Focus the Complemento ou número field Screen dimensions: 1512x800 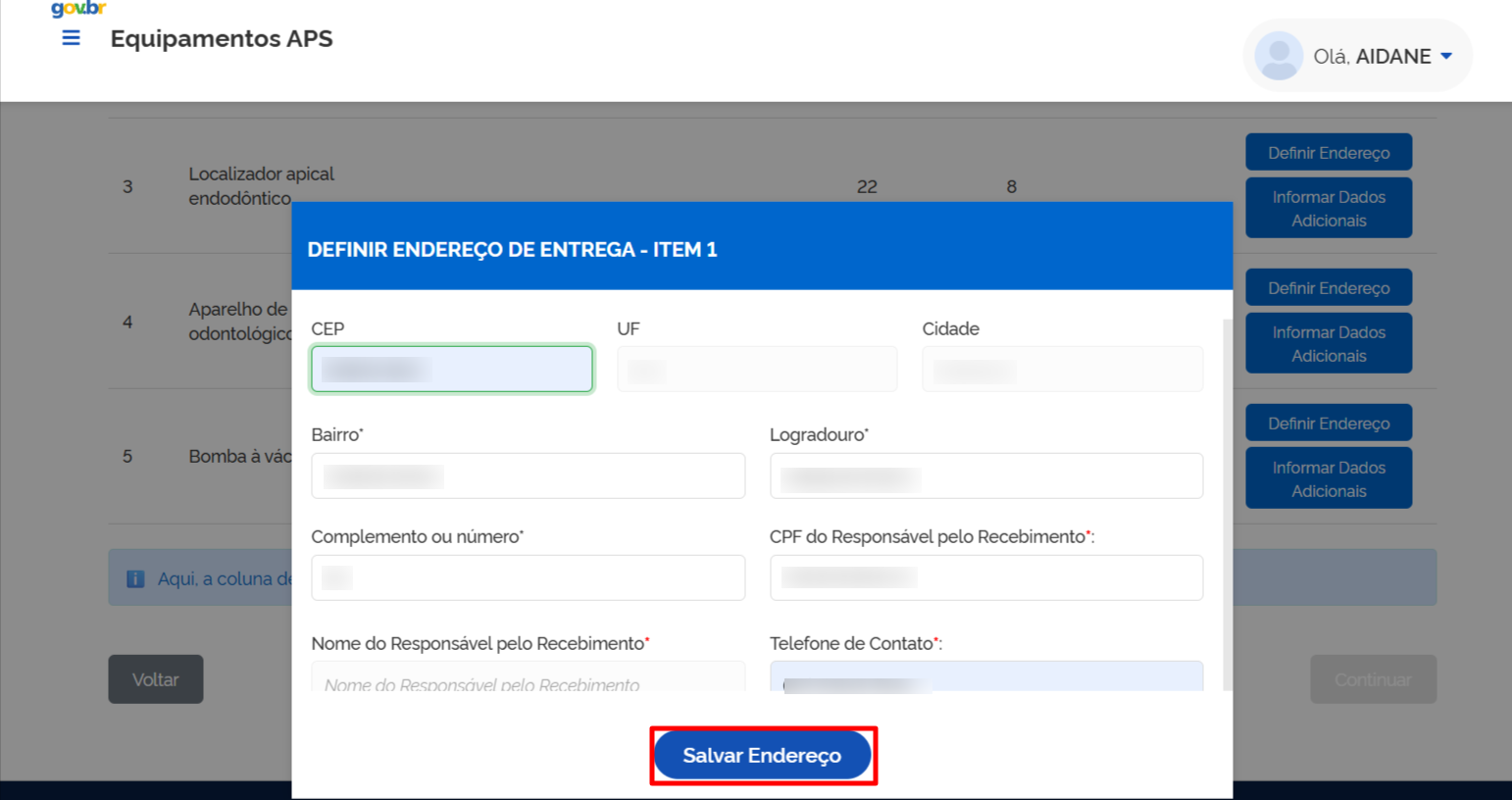click(x=528, y=578)
